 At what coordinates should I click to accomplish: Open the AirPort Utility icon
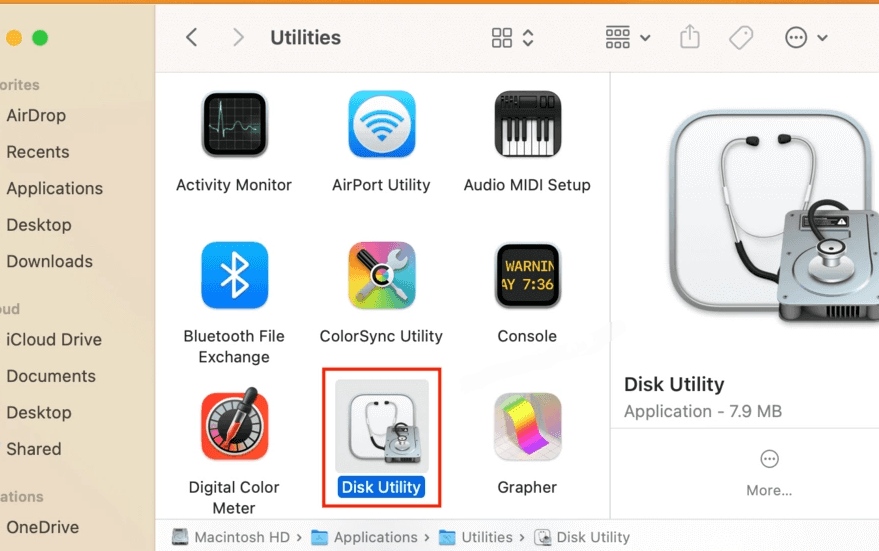pos(381,124)
